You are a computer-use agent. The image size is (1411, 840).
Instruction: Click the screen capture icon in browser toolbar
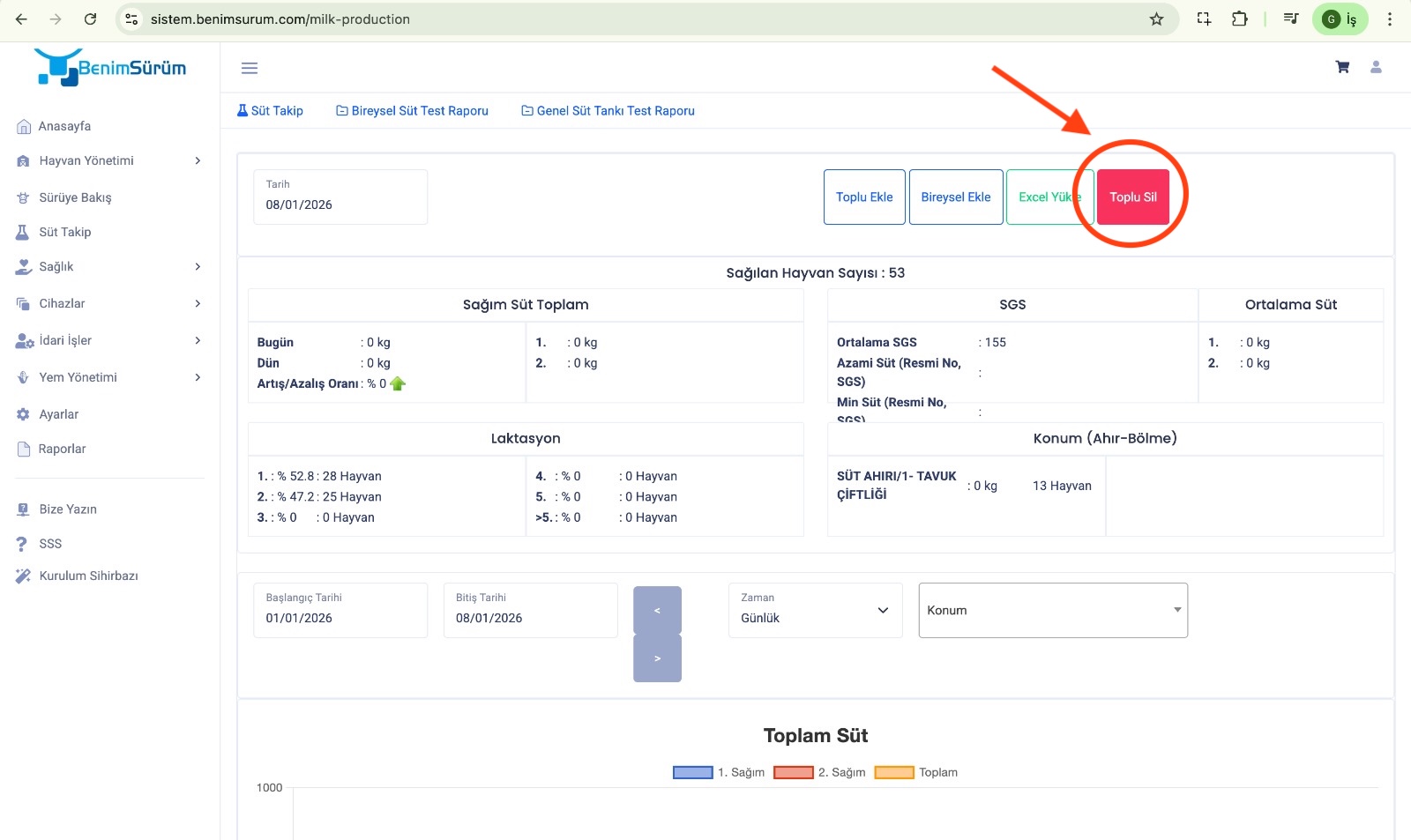1204,19
